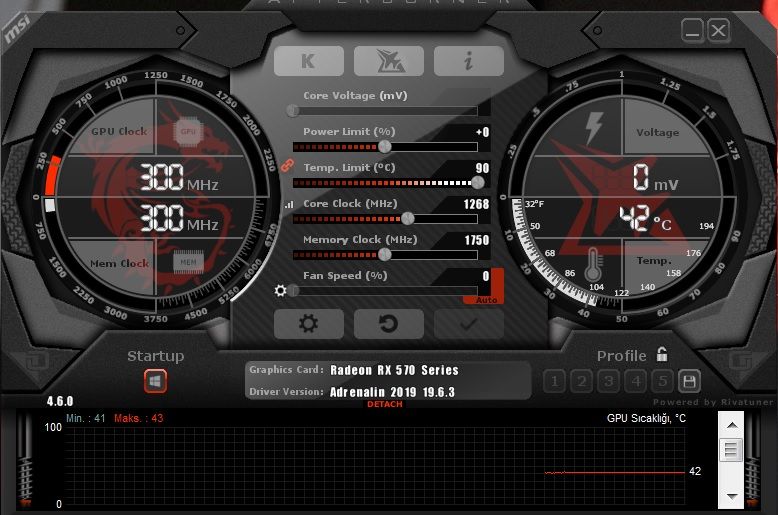The image size is (778, 515).
Task: Click the Profile label
Action: tap(621, 356)
